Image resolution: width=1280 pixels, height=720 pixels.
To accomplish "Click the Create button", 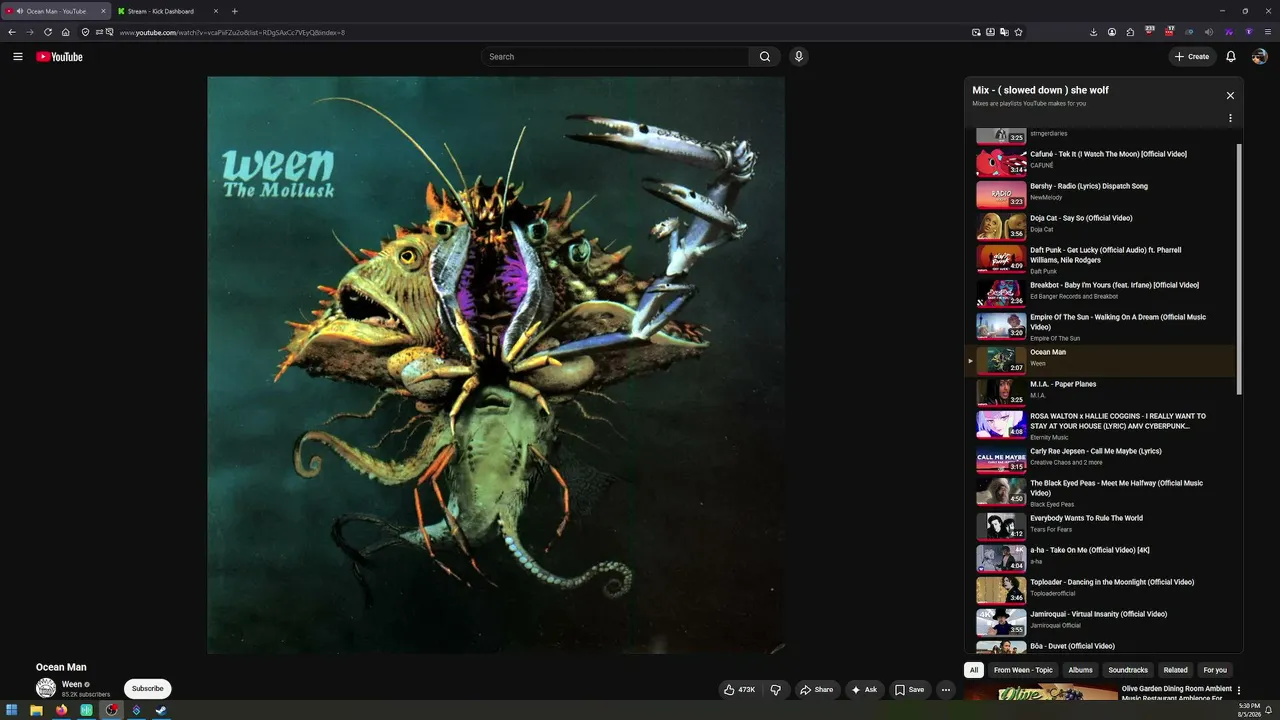I will 1192,57.
